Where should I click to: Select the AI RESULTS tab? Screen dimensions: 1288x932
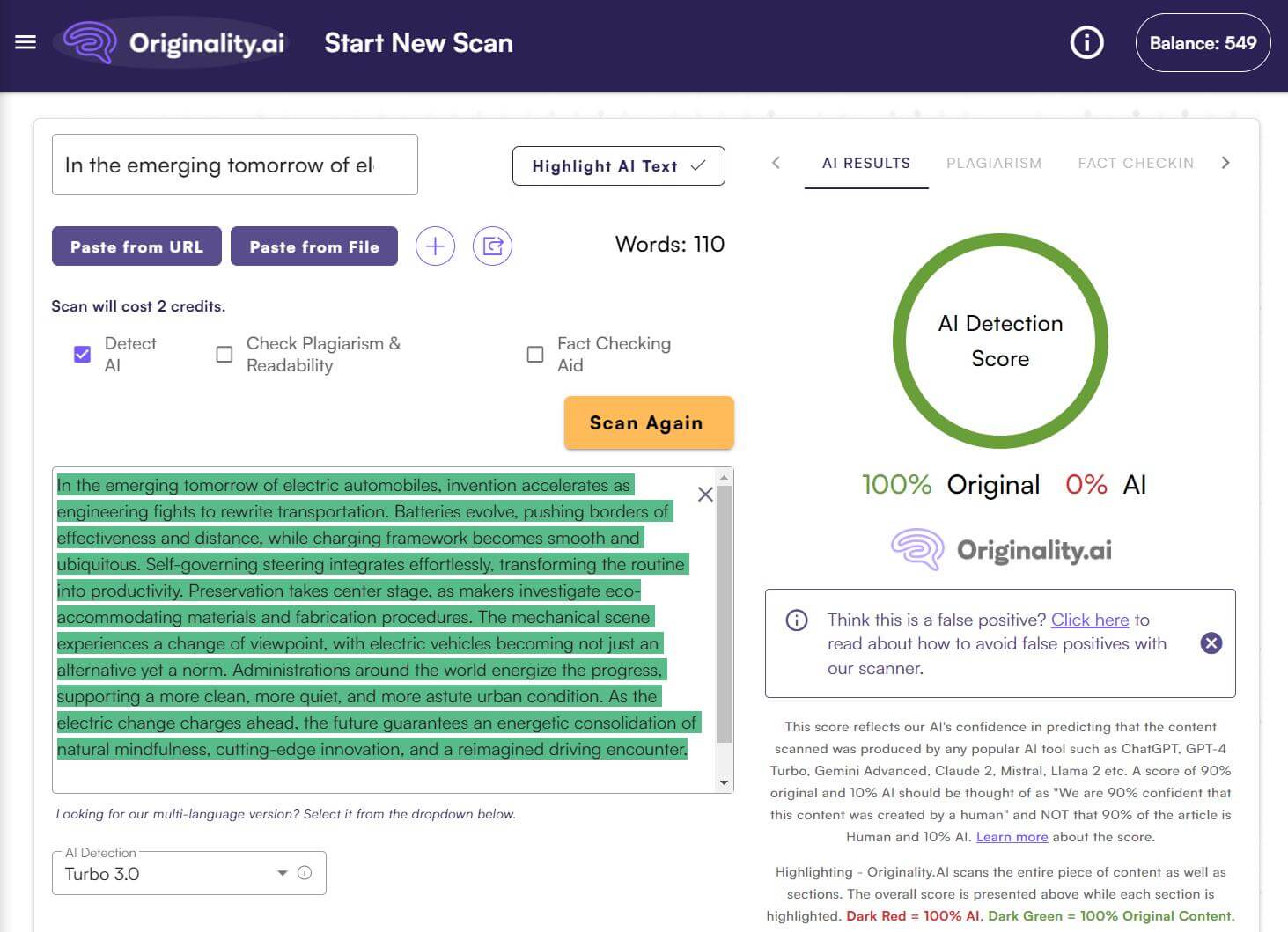[866, 163]
